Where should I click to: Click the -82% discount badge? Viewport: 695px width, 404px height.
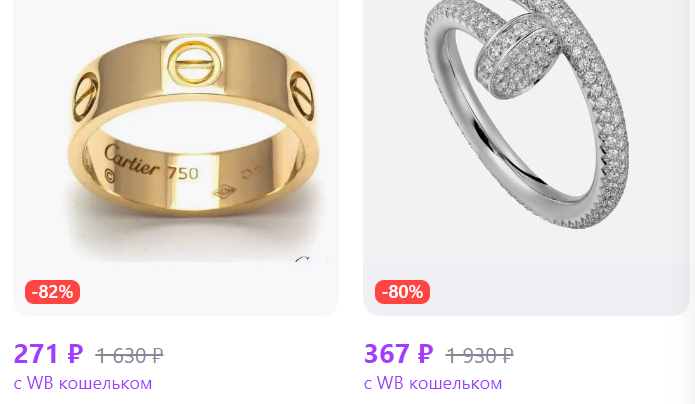pyautogui.click(x=52, y=292)
